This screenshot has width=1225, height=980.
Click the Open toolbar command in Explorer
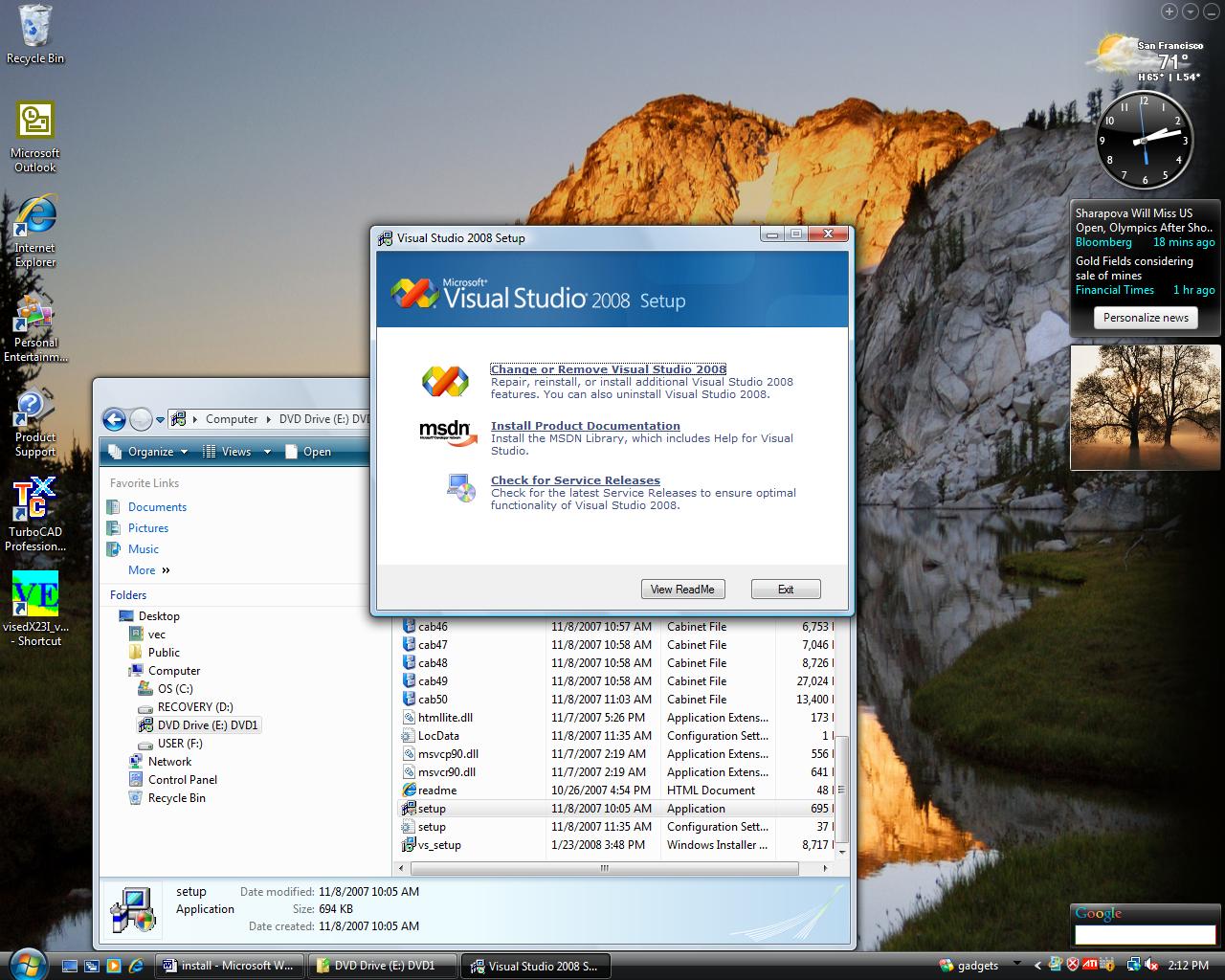pos(307,452)
